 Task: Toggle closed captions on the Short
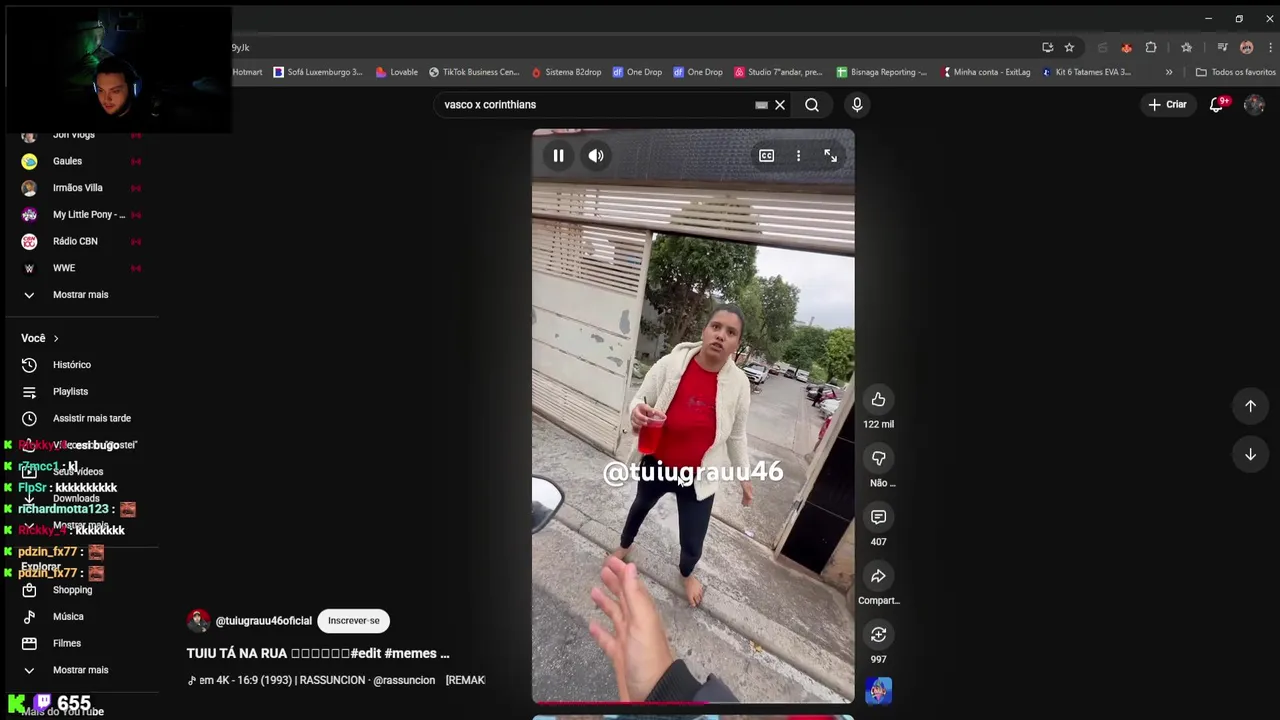coord(766,156)
